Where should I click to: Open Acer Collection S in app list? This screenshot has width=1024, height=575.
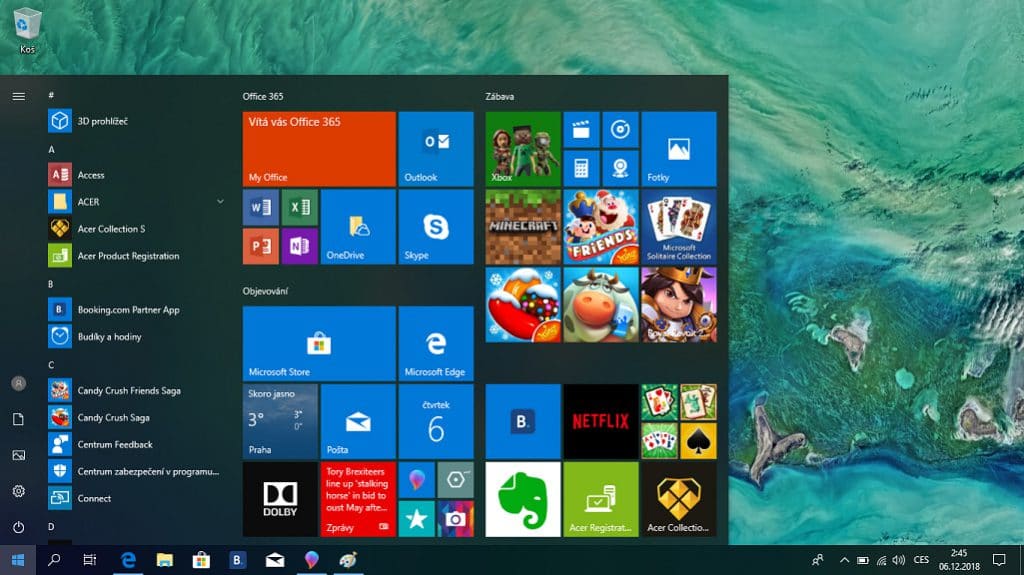click(x=136, y=229)
